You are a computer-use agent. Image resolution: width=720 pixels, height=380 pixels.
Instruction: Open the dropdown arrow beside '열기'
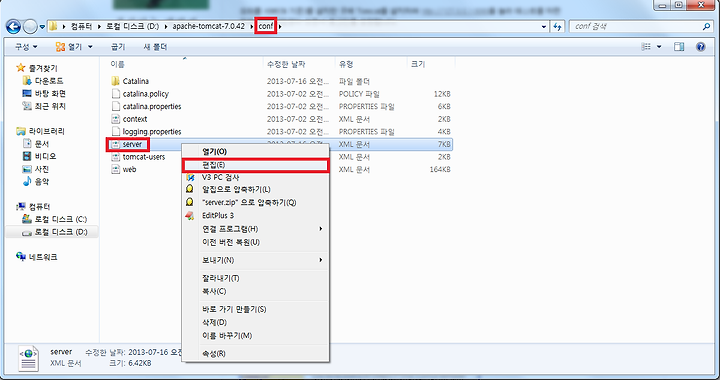pos(90,47)
